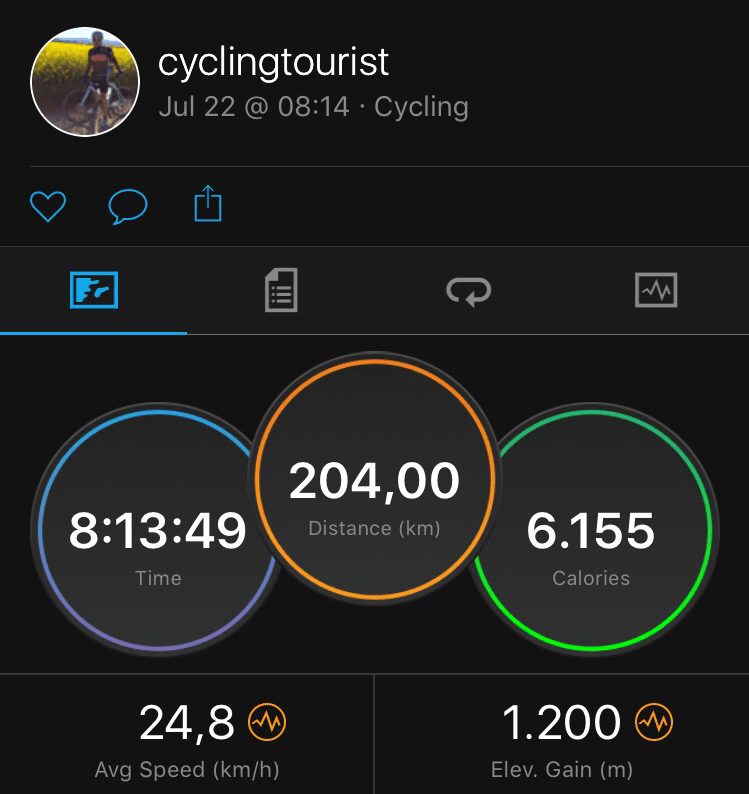The height and width of the screenshot is (794, 749).
Task: Tap the share activity icon
Action: point(207,205)
